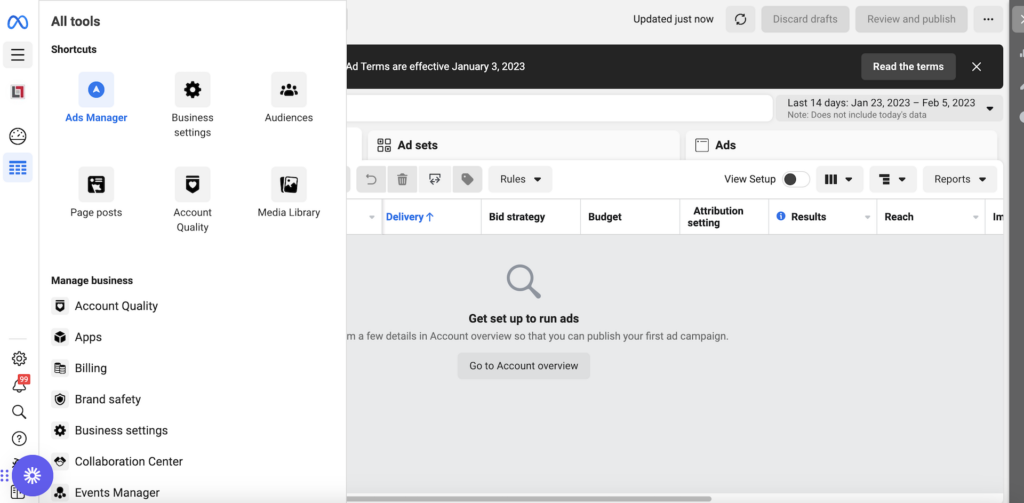The width and height of the screenshot is (1024, 503).
Task: Open Apps in Manage business list
Action: 76,337
